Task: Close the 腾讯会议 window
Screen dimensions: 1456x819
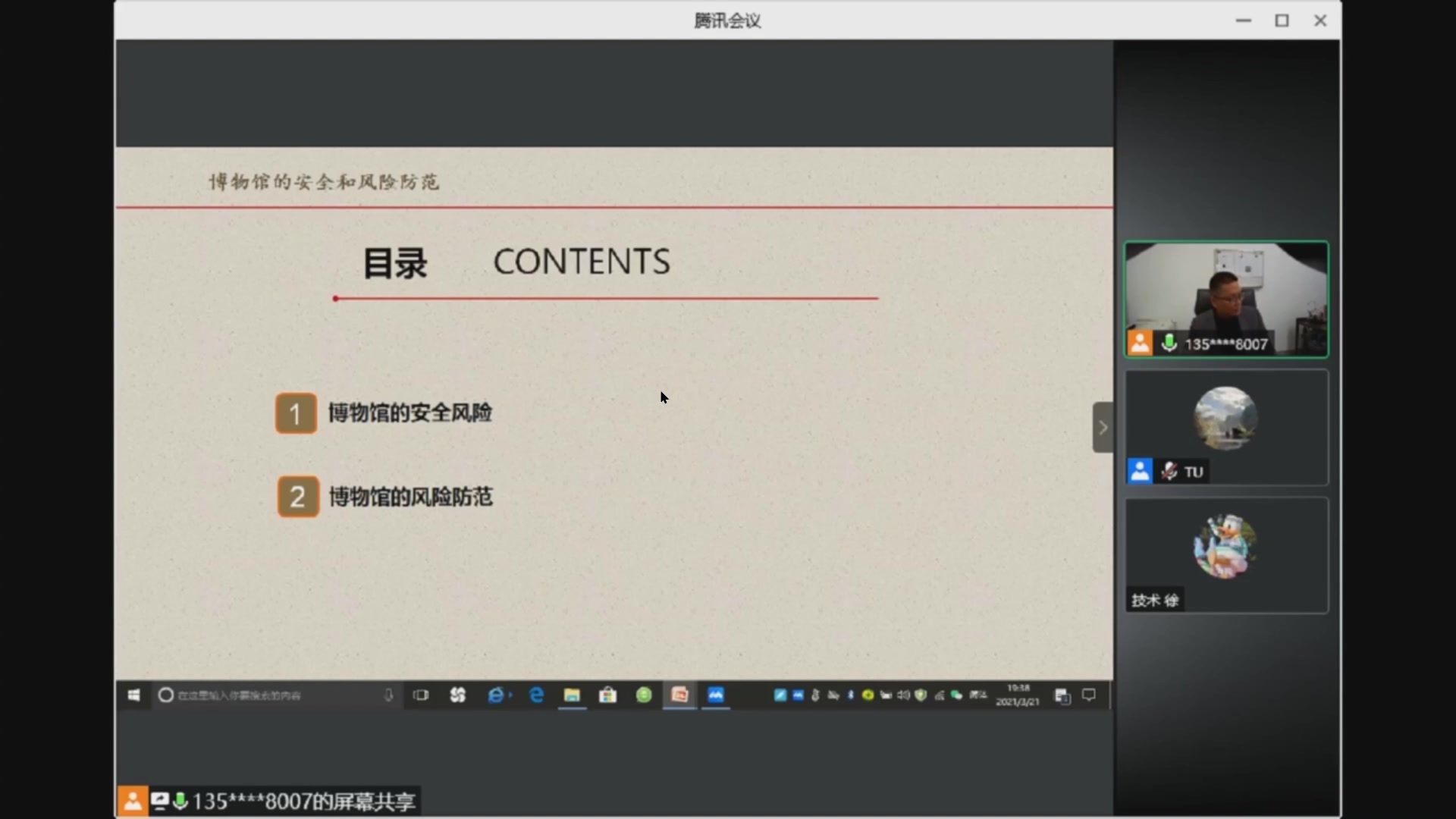Action: (x=1320, y=20)
